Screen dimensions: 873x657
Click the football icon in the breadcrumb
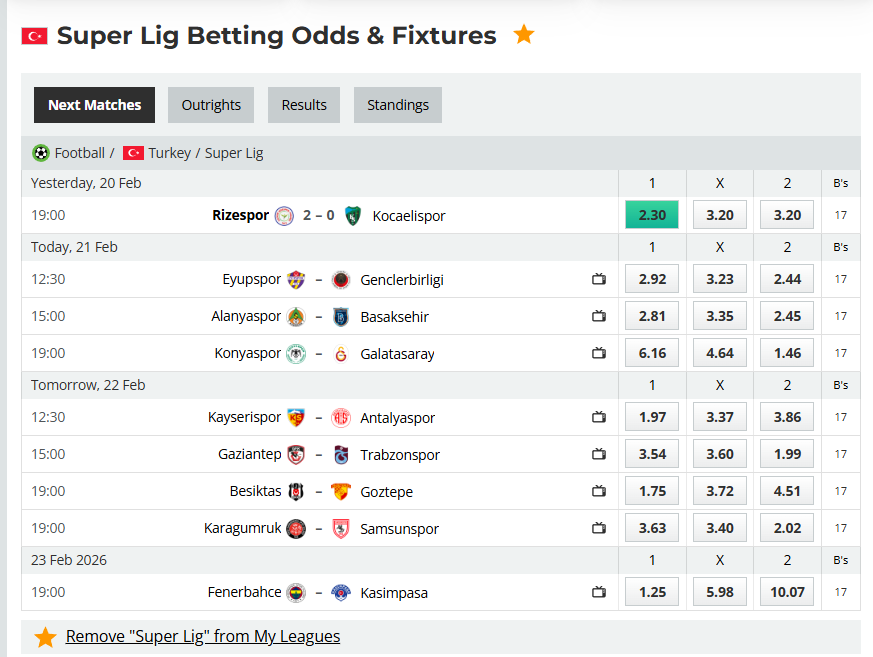pos(40,152)
